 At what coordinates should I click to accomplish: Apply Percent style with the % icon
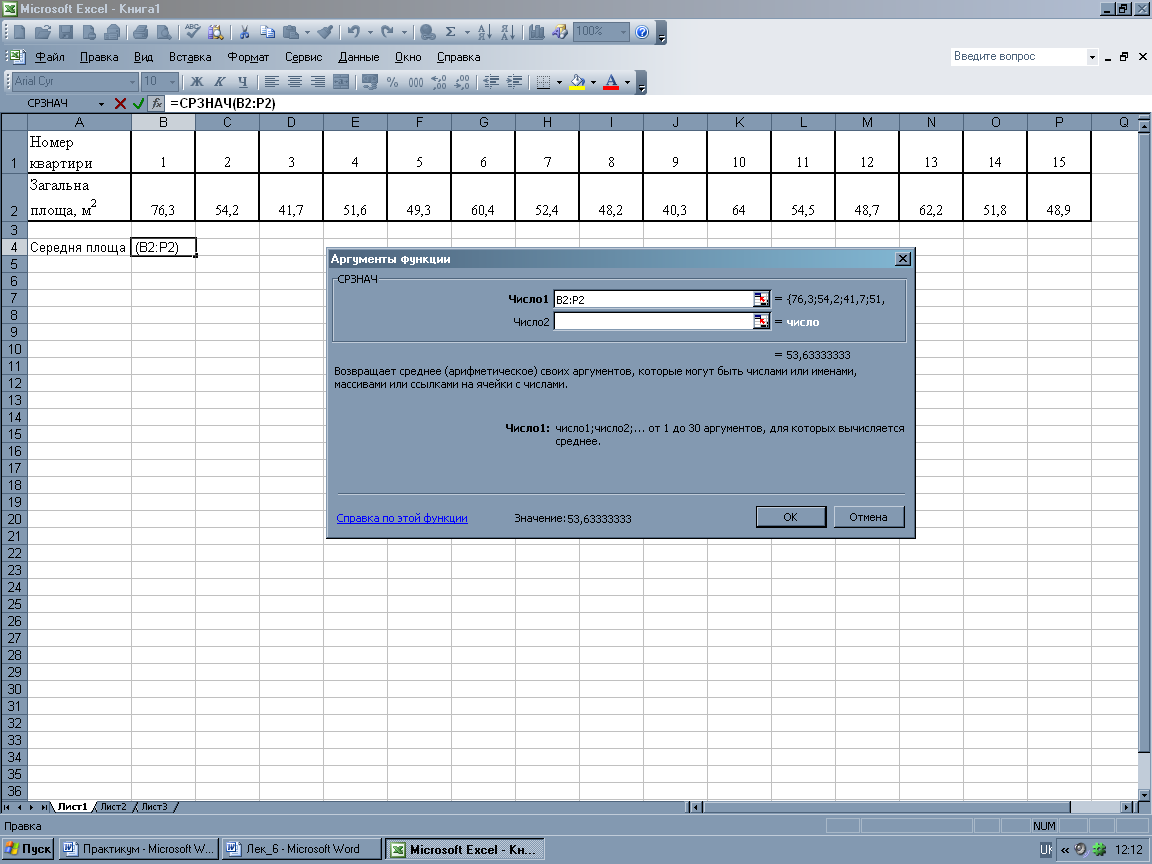point(392,82)
